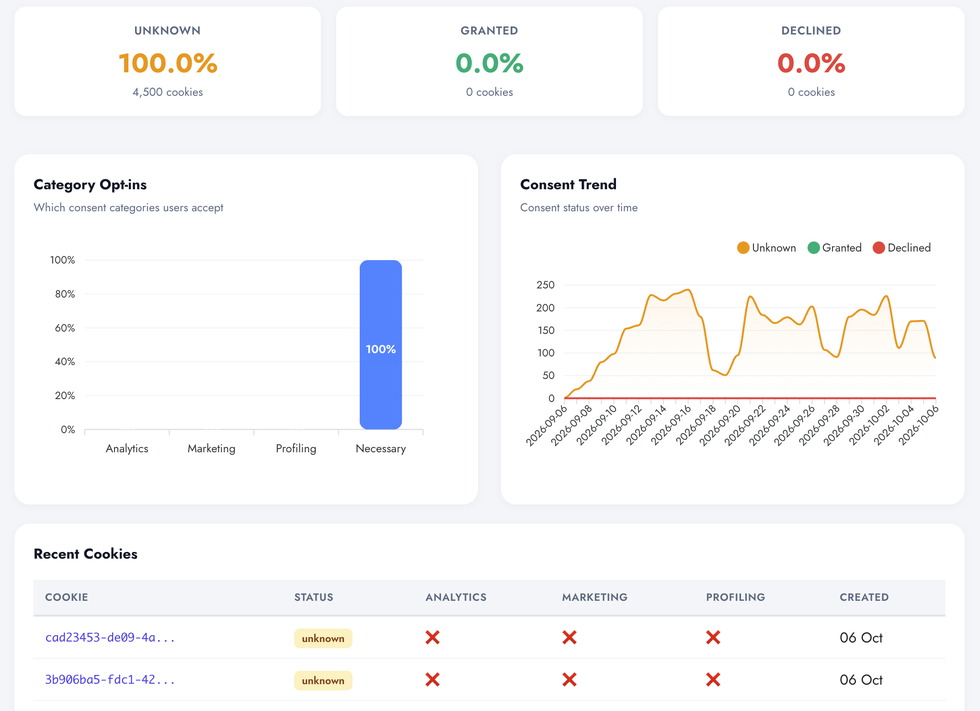Click the Recent Cookies heading

86,554
